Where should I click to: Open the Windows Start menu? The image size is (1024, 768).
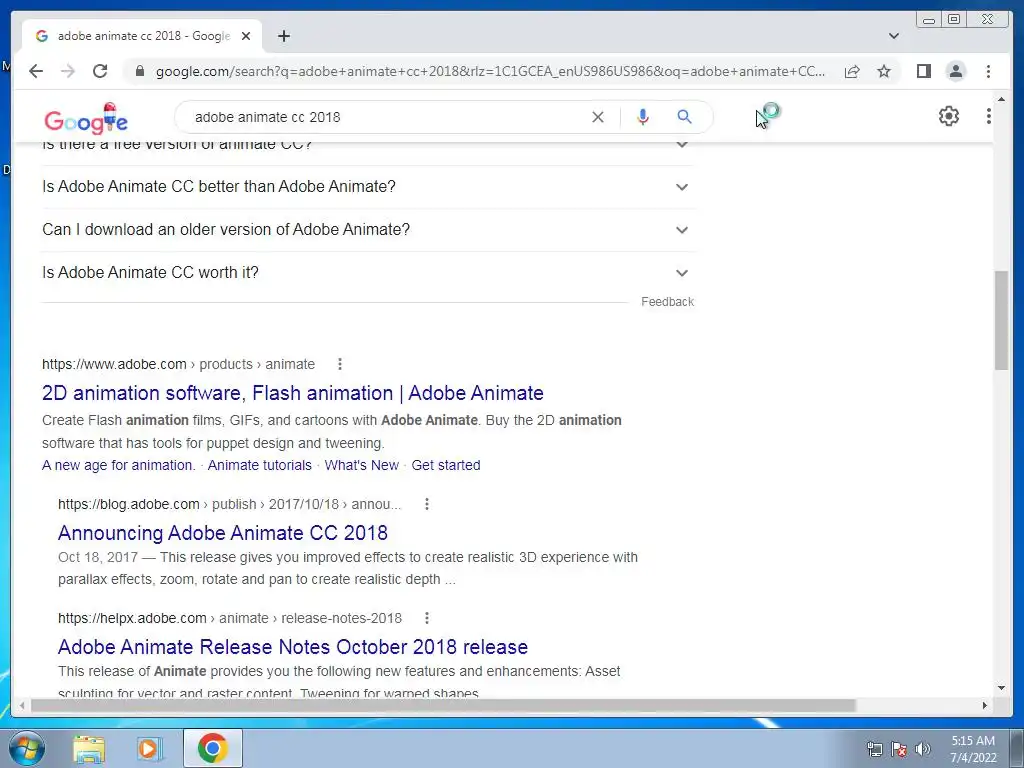(27, 748)
